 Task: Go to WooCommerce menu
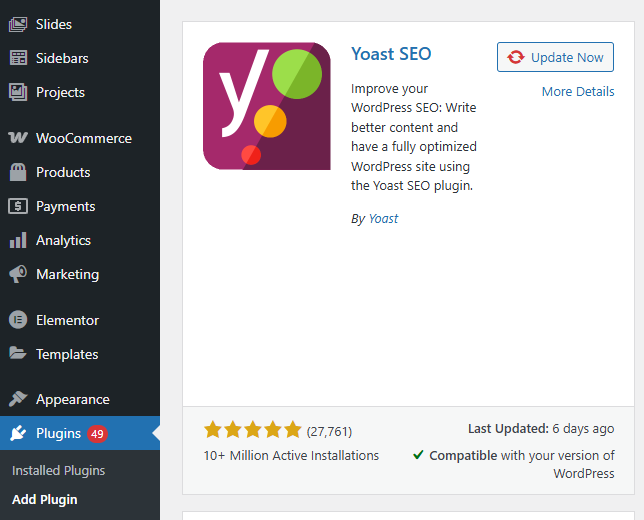coord(80,138)
